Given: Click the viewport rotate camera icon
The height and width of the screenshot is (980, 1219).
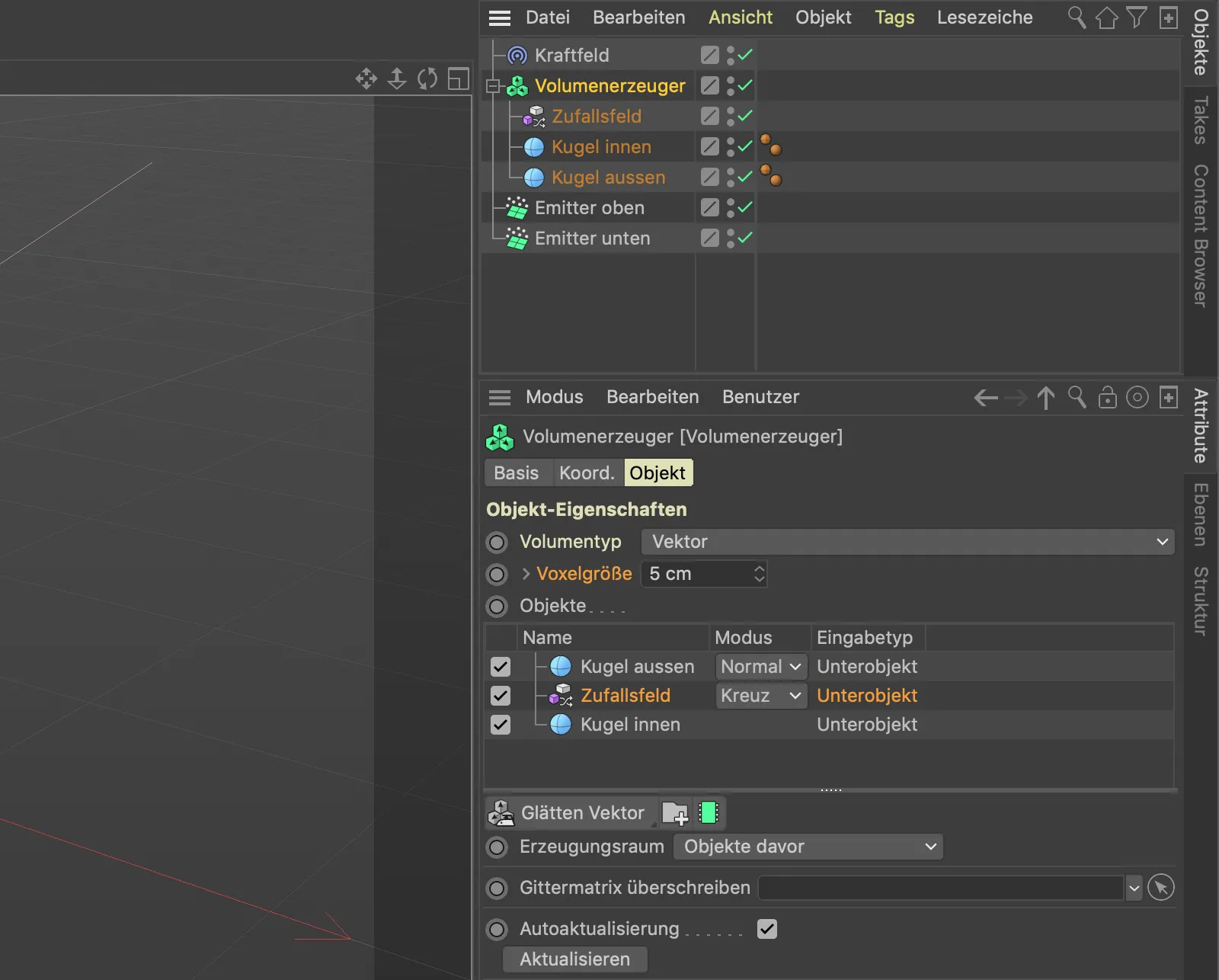Looking at the screenshot, I should tap(427, 78).
